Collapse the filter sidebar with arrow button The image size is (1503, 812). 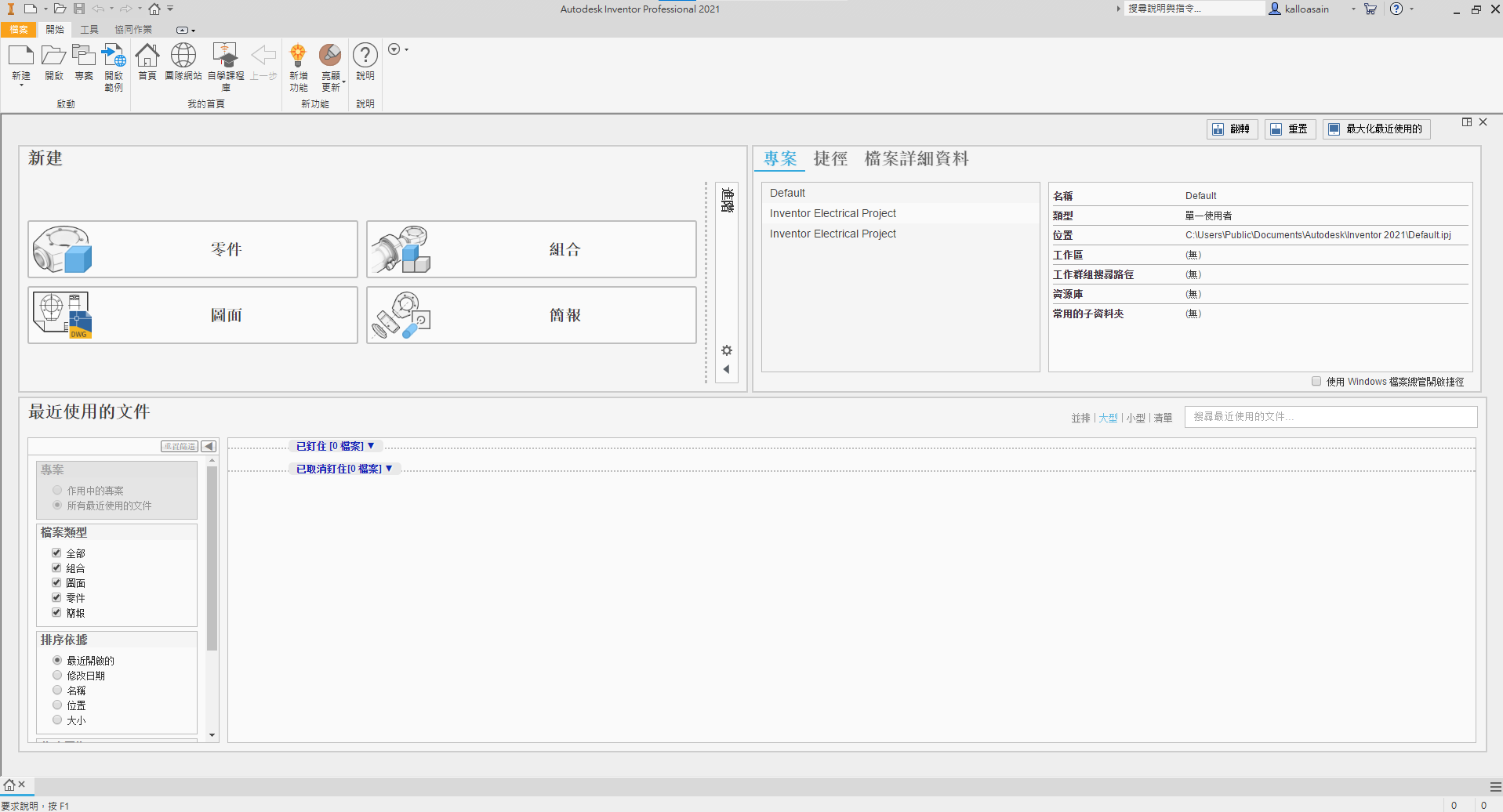point(209,446)
